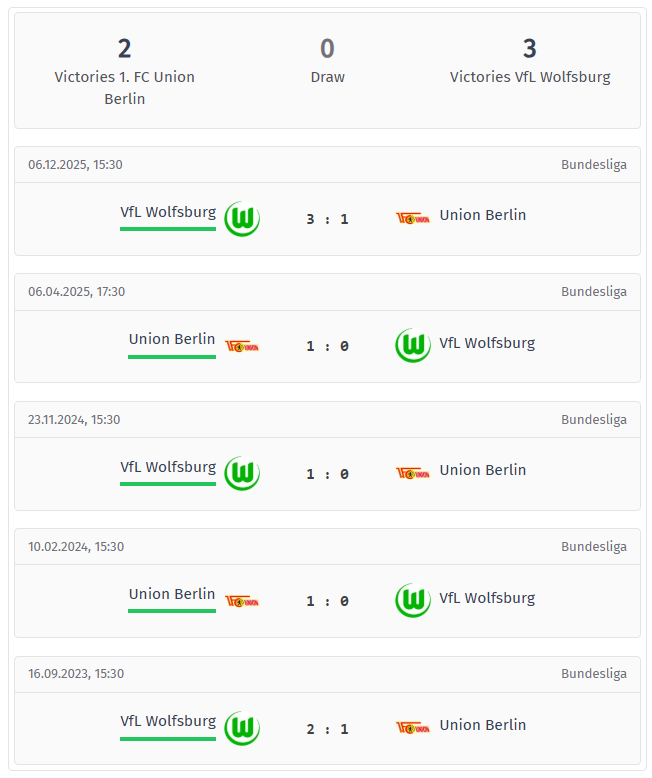Click Bundesliga label on 23.11.2024 match
Image resolution: width=652 pixels, height=778 pixels.
pyautogui.click(x=594, y=419)
